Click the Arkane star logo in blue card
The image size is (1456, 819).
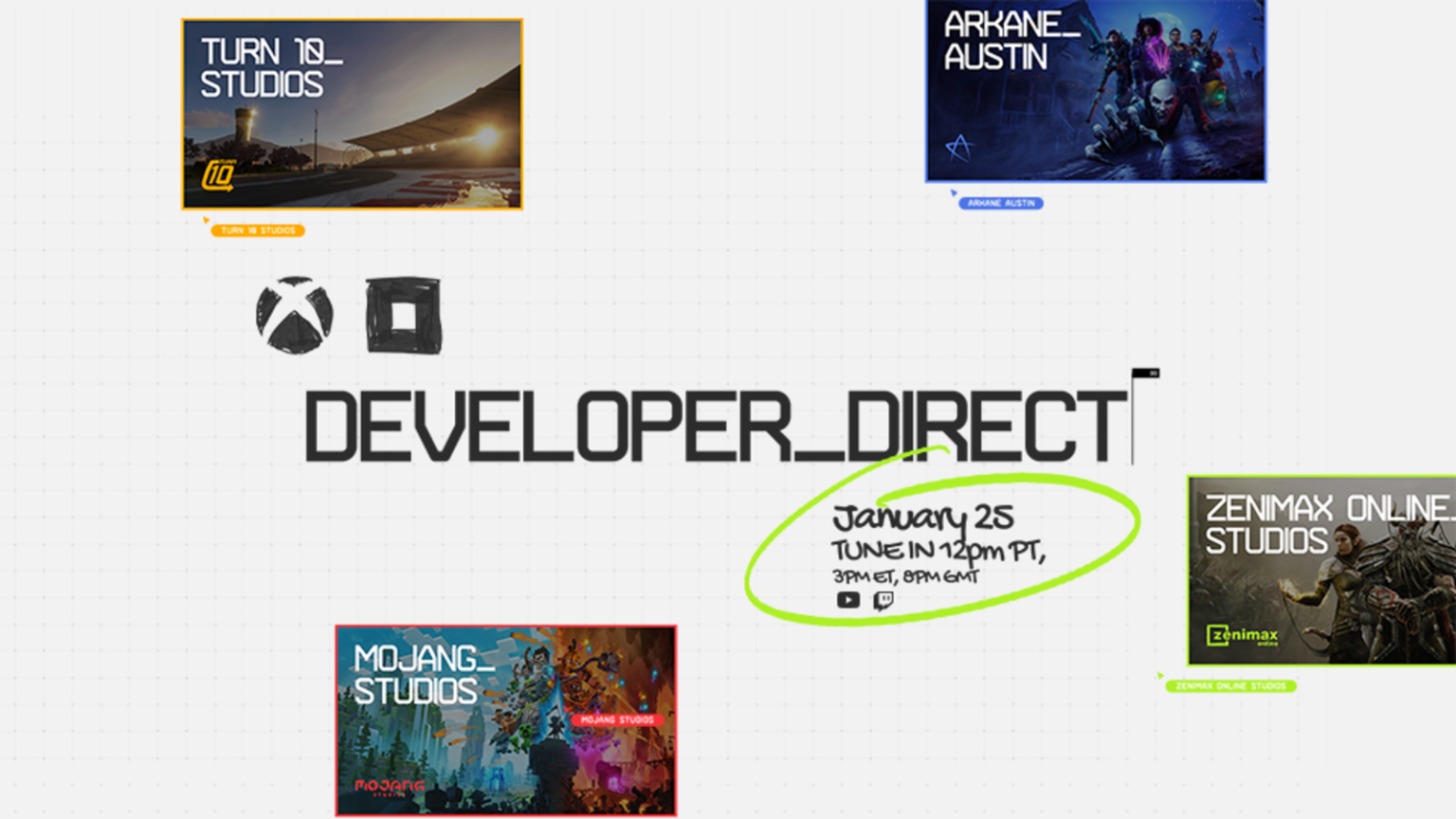(x=959, y=148)
